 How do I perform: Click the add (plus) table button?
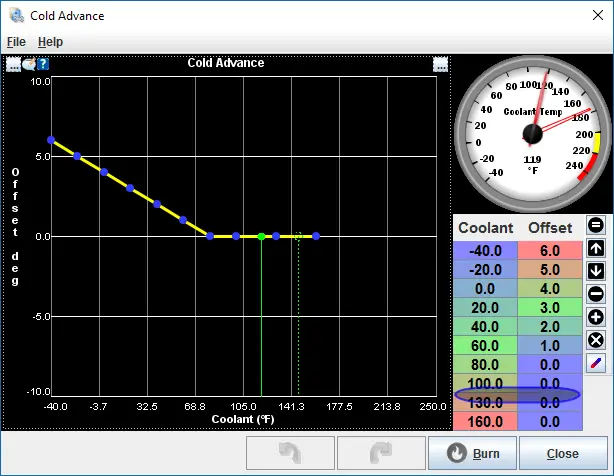(x=595, y=317)
